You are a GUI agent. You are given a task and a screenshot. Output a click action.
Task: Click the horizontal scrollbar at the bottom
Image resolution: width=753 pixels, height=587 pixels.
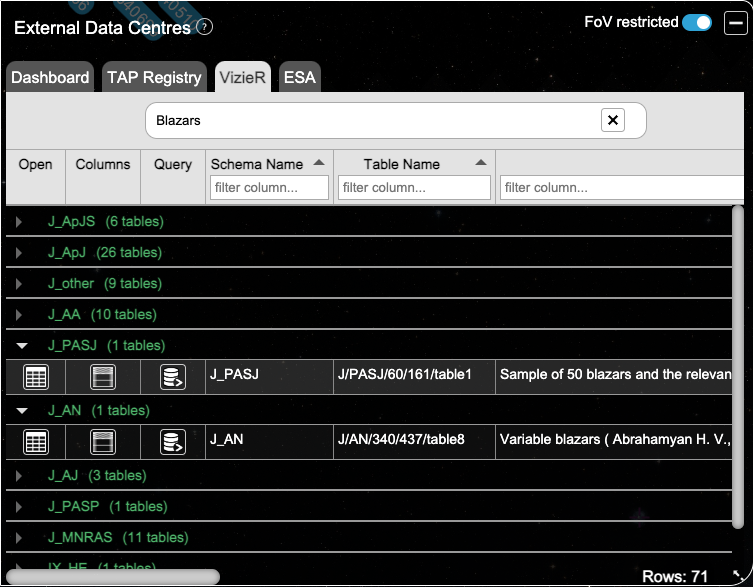[113, 576]
